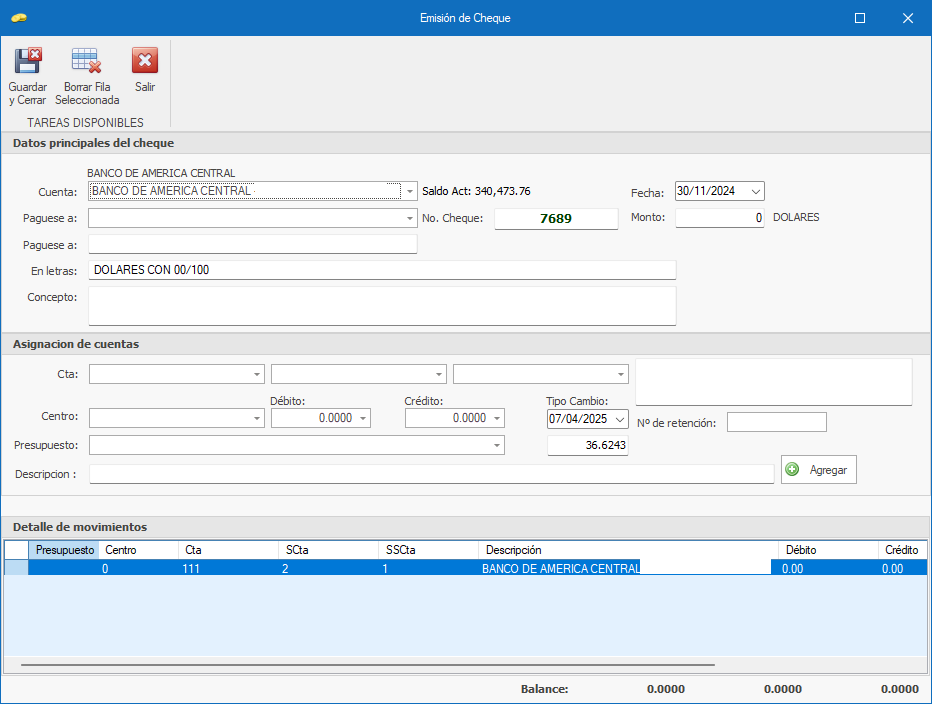Click the Asignacion de cuentas section header
932x704 pixels.
[76, 344]
